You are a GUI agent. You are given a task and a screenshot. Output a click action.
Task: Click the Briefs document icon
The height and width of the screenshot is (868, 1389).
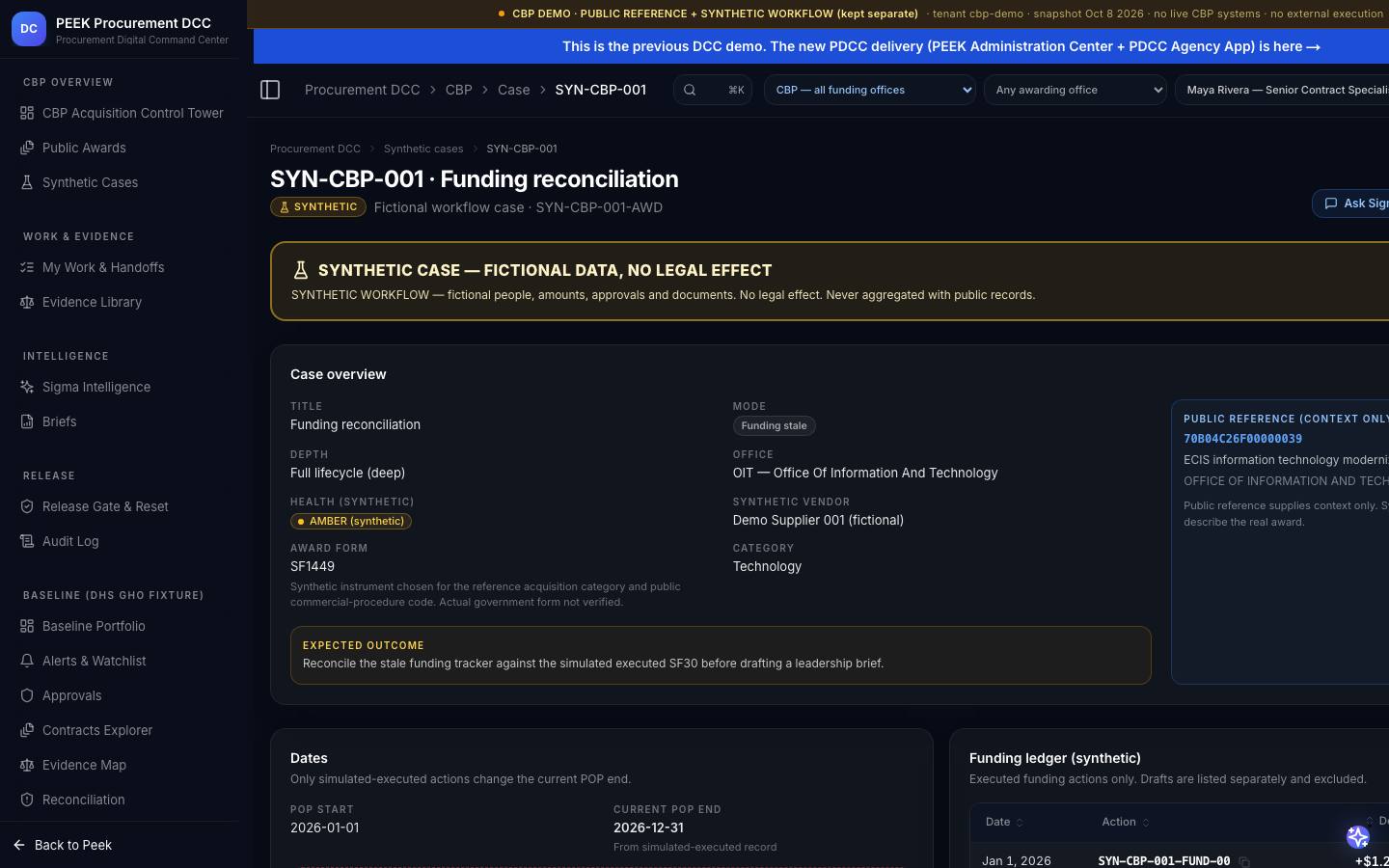click(x=27, y=421)
